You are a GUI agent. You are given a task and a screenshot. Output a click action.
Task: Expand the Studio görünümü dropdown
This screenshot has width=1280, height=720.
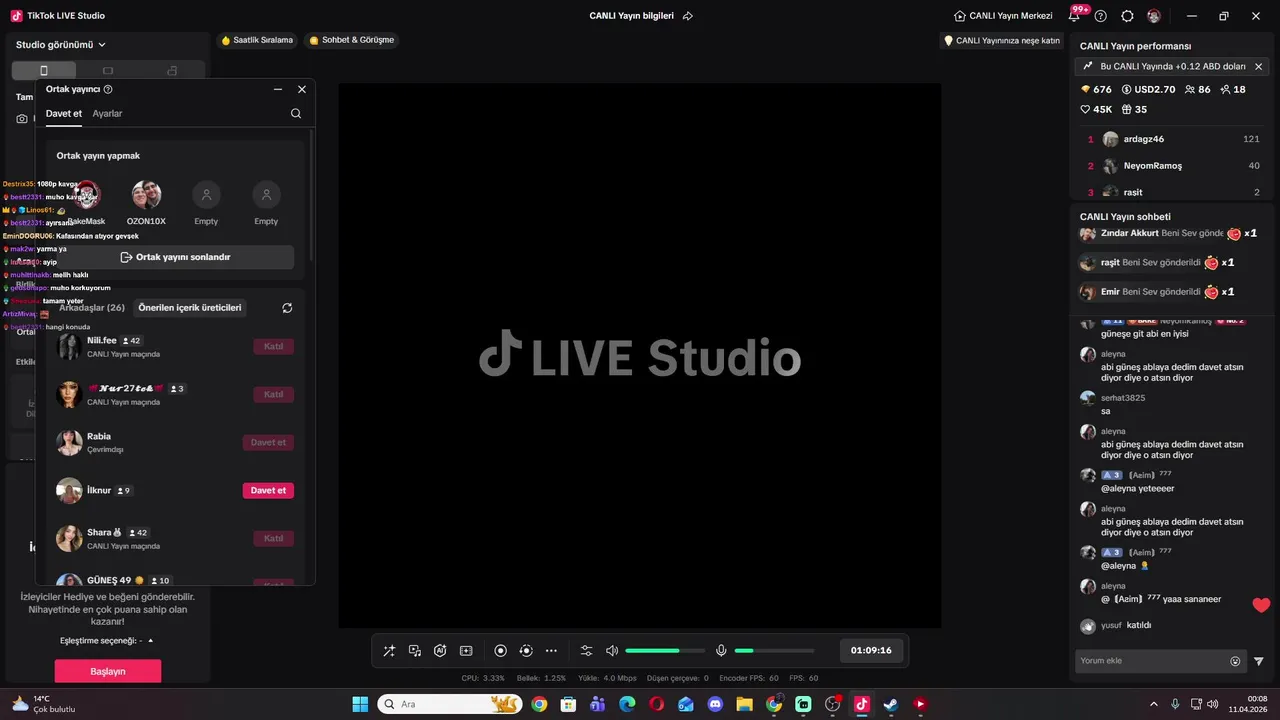coord(61,44)
